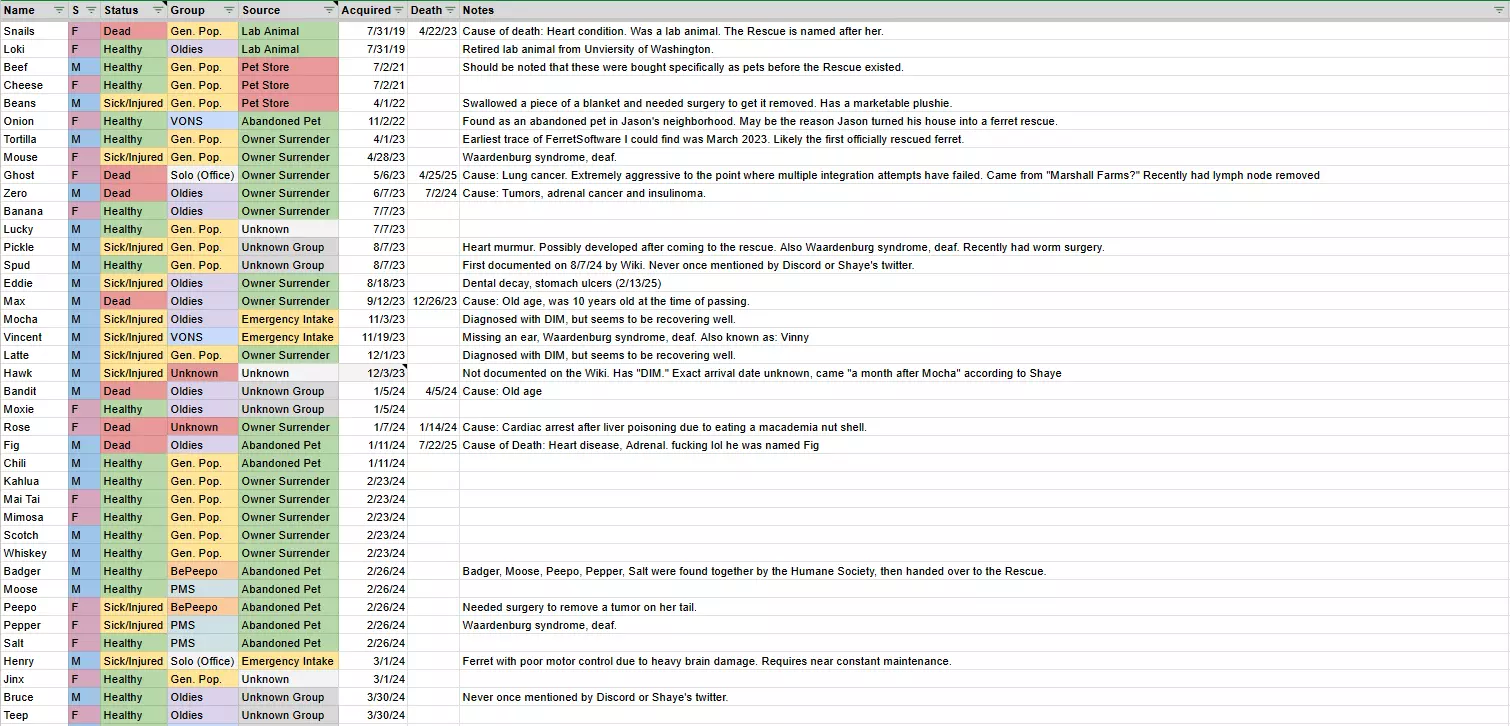The width and height of the screenshot is (1510, 726).
Task: Open the Status column filter icon
Action: (158, 10)
